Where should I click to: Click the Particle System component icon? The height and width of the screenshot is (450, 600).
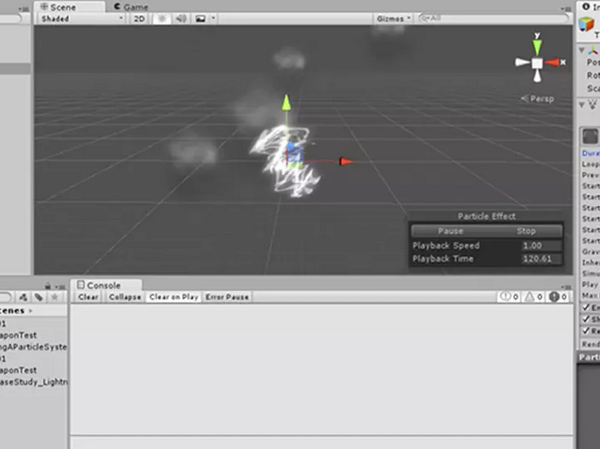click(593, 104)
